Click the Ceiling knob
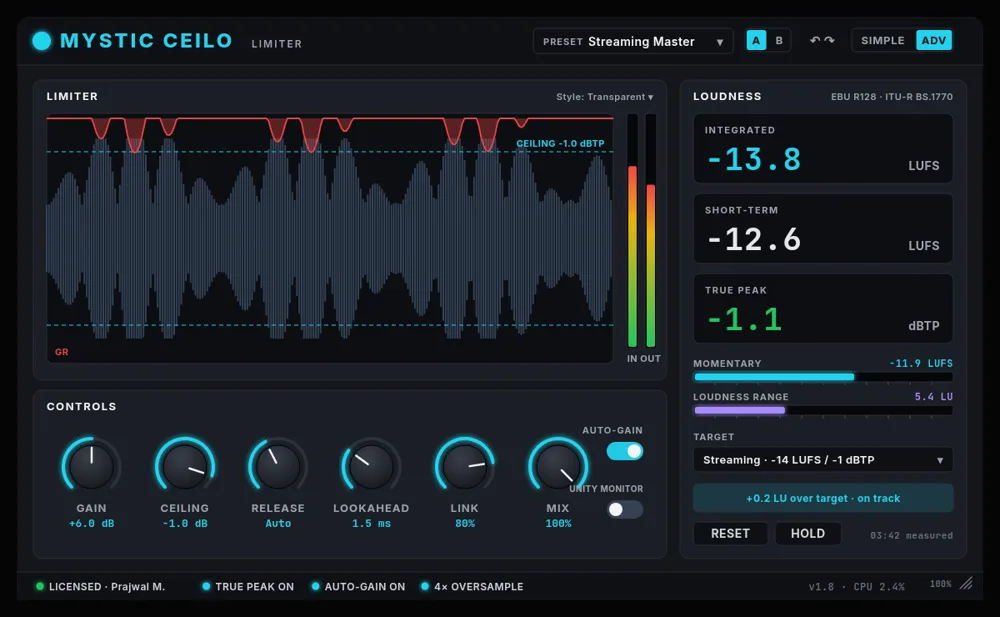 (184, 466)
